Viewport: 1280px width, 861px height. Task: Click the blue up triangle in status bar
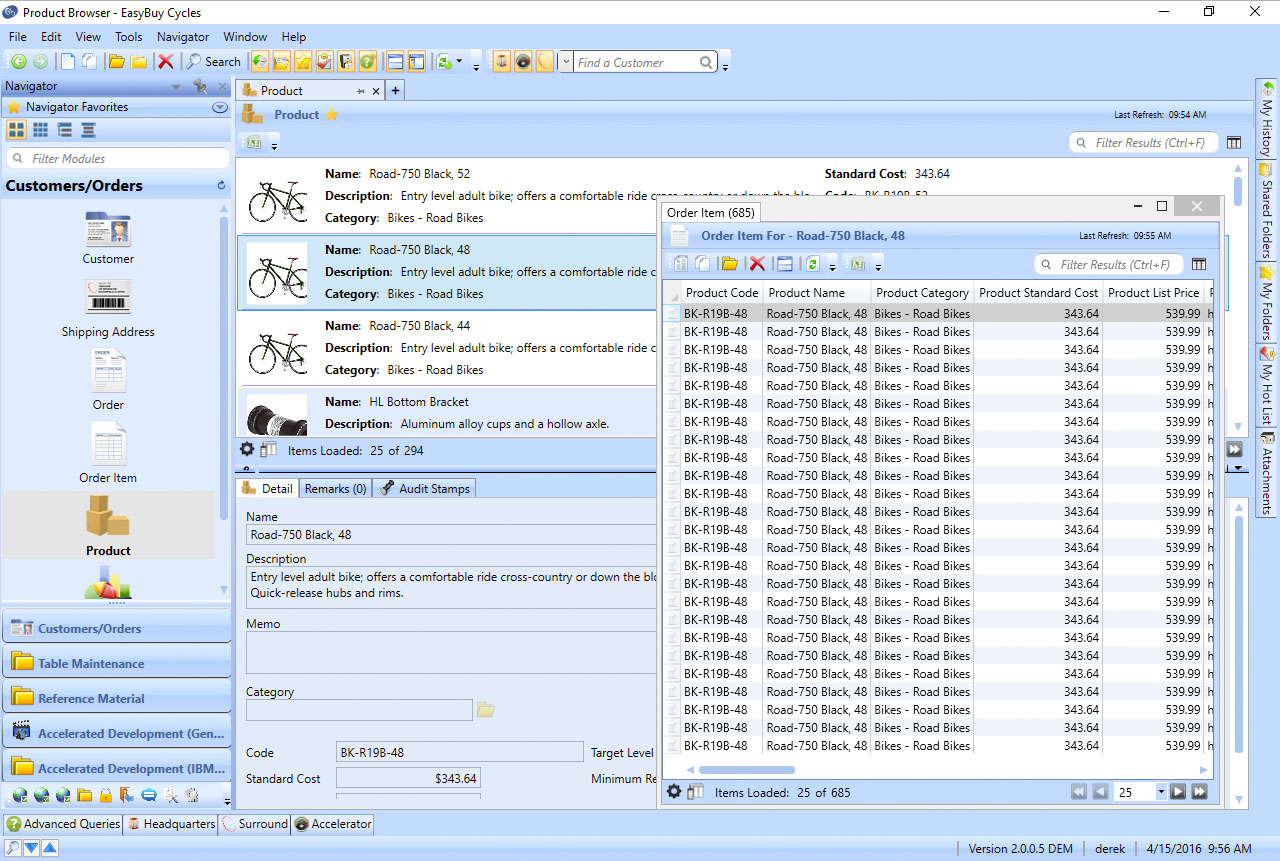click(x=49, y=848)
